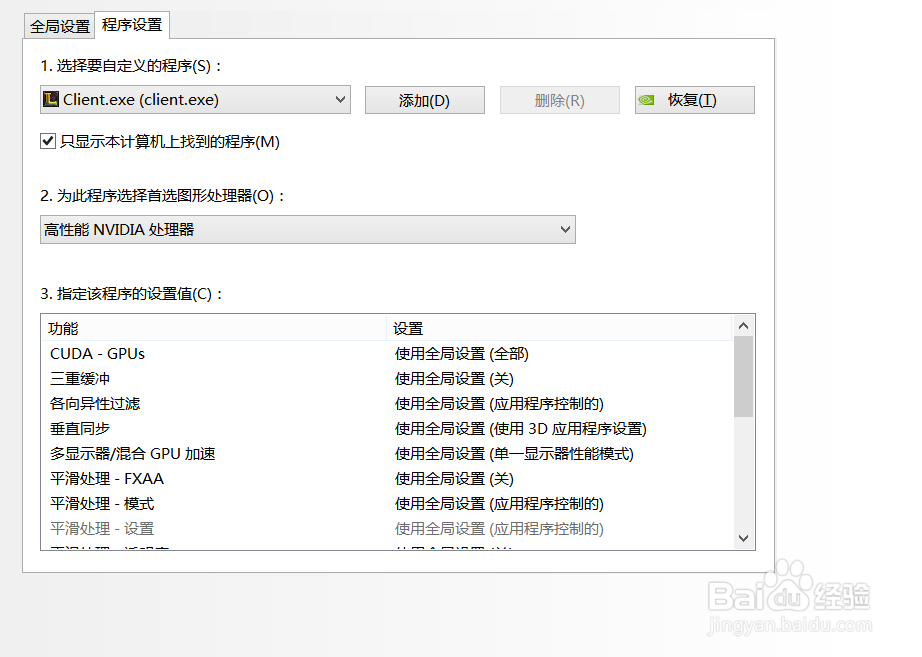Select the 平滑处理 - FXAA row
Image resolution: width=922 pixels, height=657 pixels.
[x=387, y=479]
